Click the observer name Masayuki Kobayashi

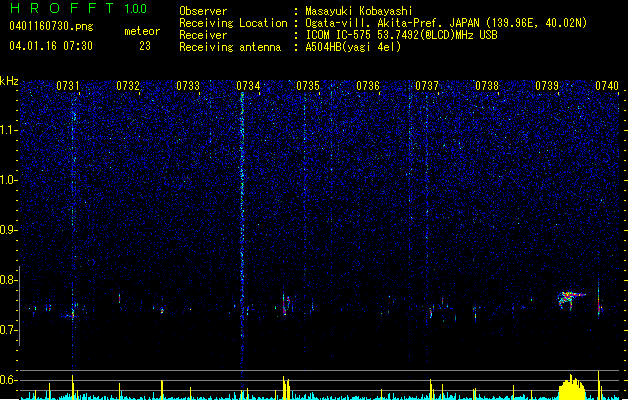pyautogui.click(x=359, y=11)
